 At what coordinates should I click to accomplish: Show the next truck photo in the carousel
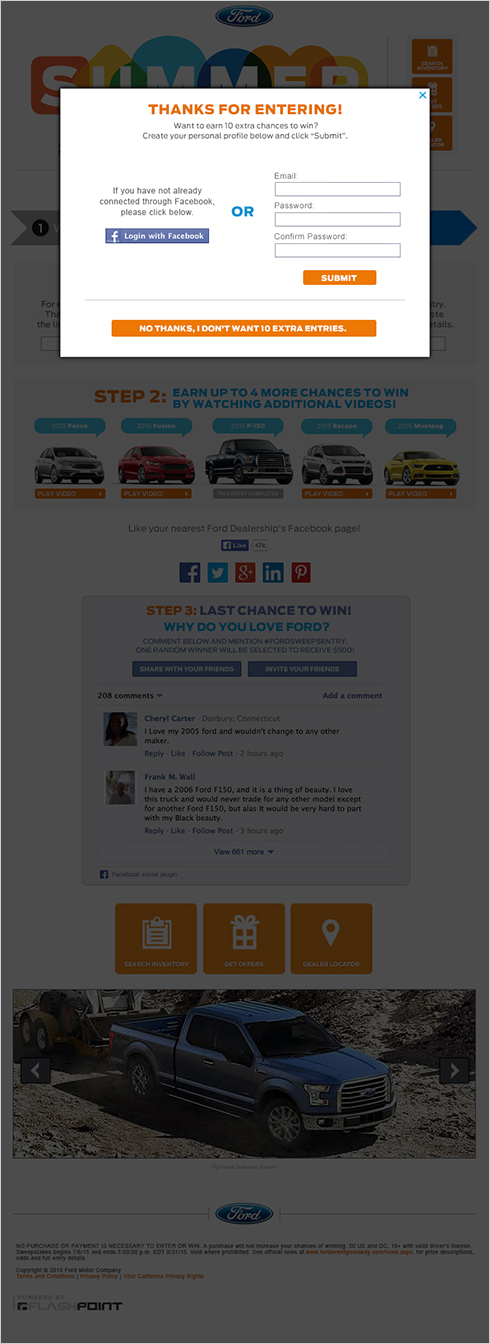[454, 1070]
